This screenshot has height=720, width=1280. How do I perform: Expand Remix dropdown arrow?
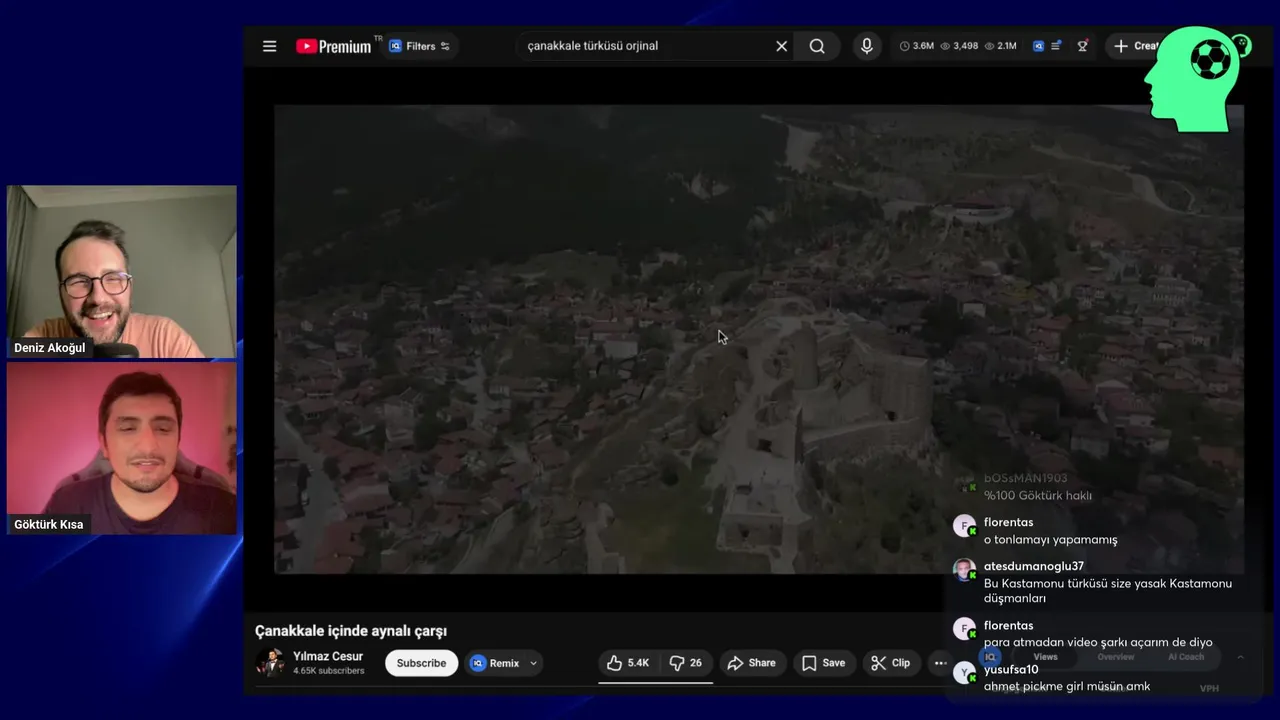533,663
